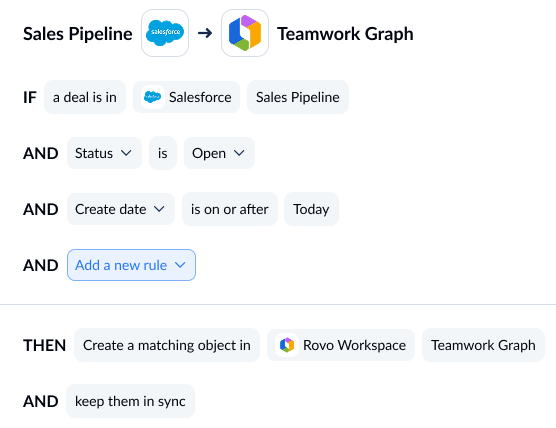Open the Status field dropdown
Image resolution: width=556 pixels, height=428 pixels.
[x=104, y=153]
